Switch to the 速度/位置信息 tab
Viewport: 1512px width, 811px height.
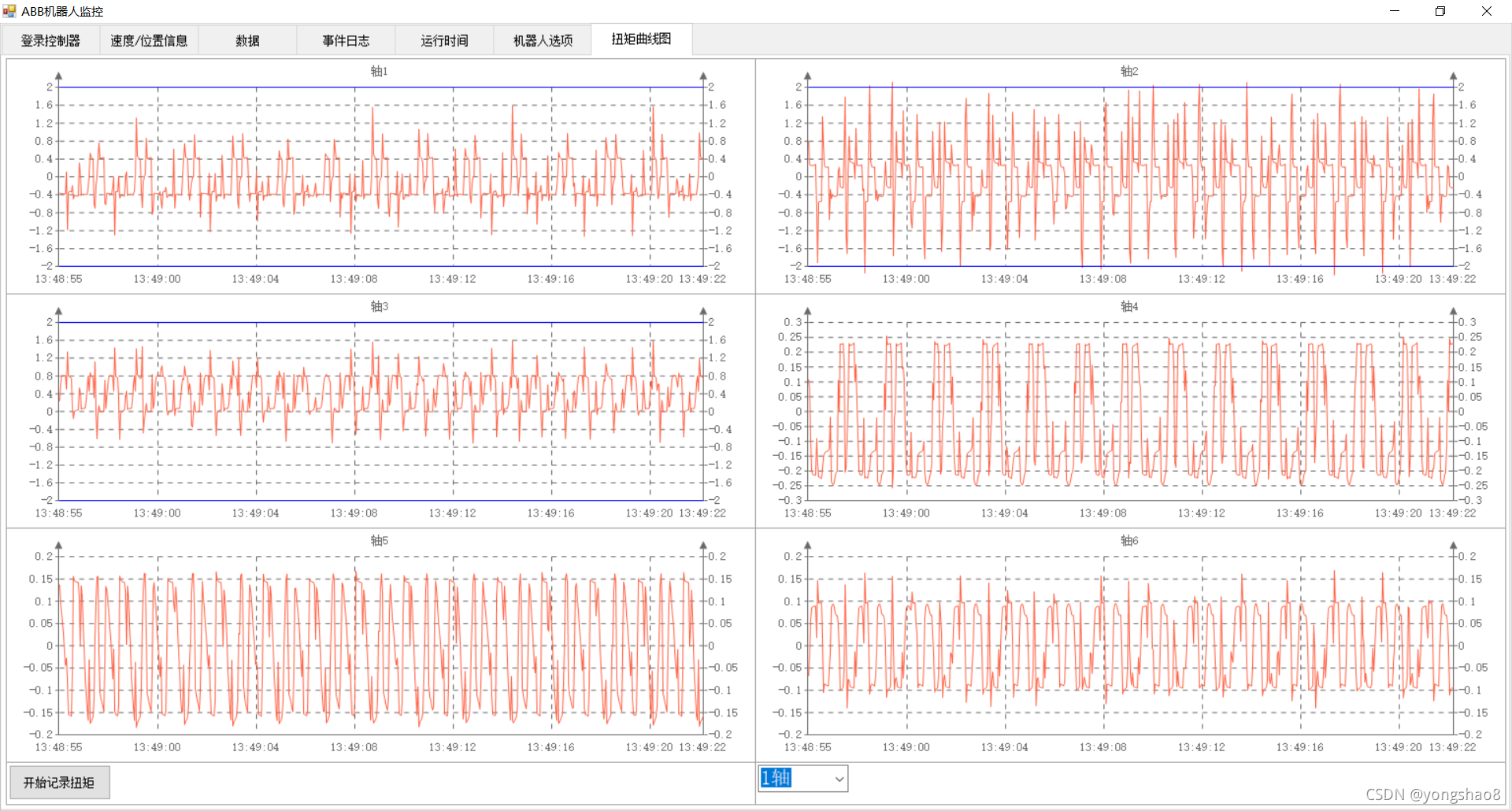pos(149,40)
